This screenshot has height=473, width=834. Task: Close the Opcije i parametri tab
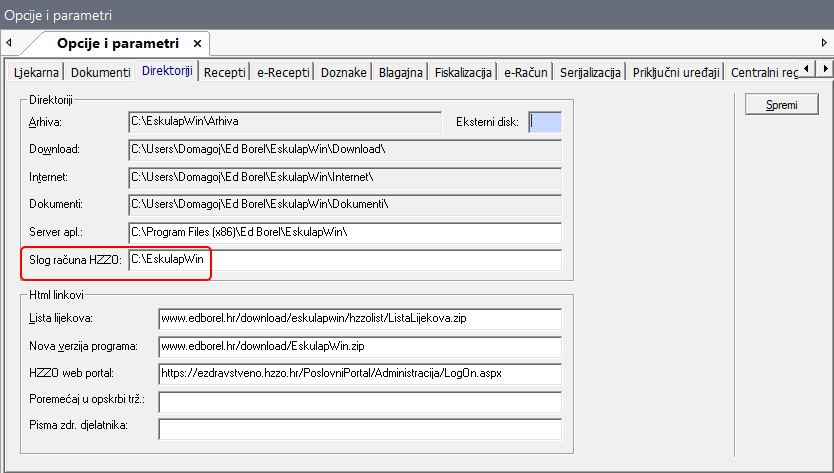point(197,44)
